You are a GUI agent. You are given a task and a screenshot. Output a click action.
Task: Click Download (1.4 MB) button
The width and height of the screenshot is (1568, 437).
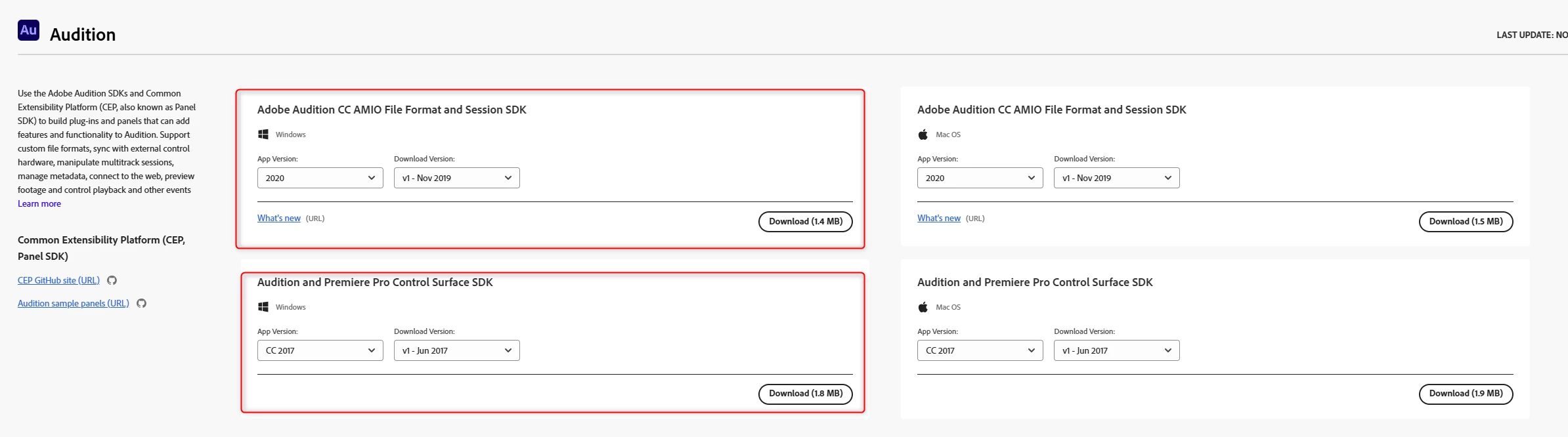806,222
